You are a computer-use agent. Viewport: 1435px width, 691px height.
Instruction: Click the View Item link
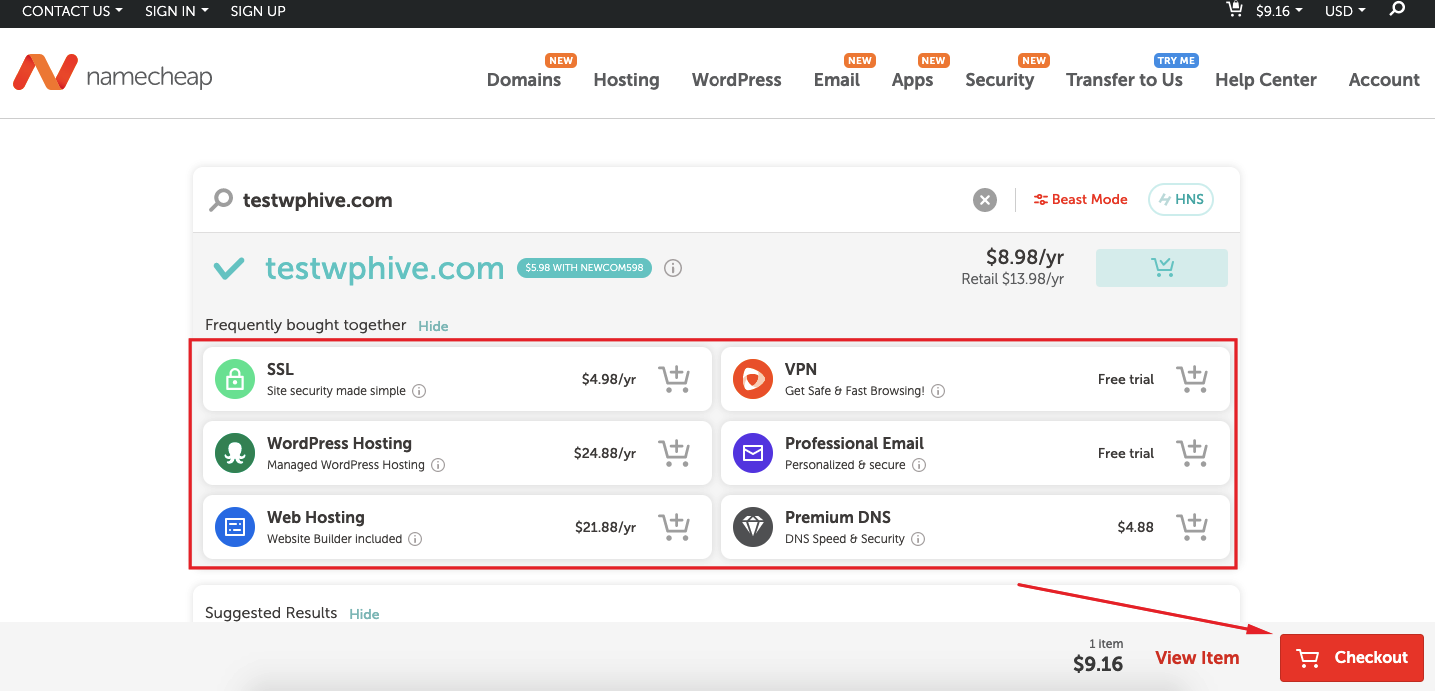pyautogui.click(x=1197, y=657)
